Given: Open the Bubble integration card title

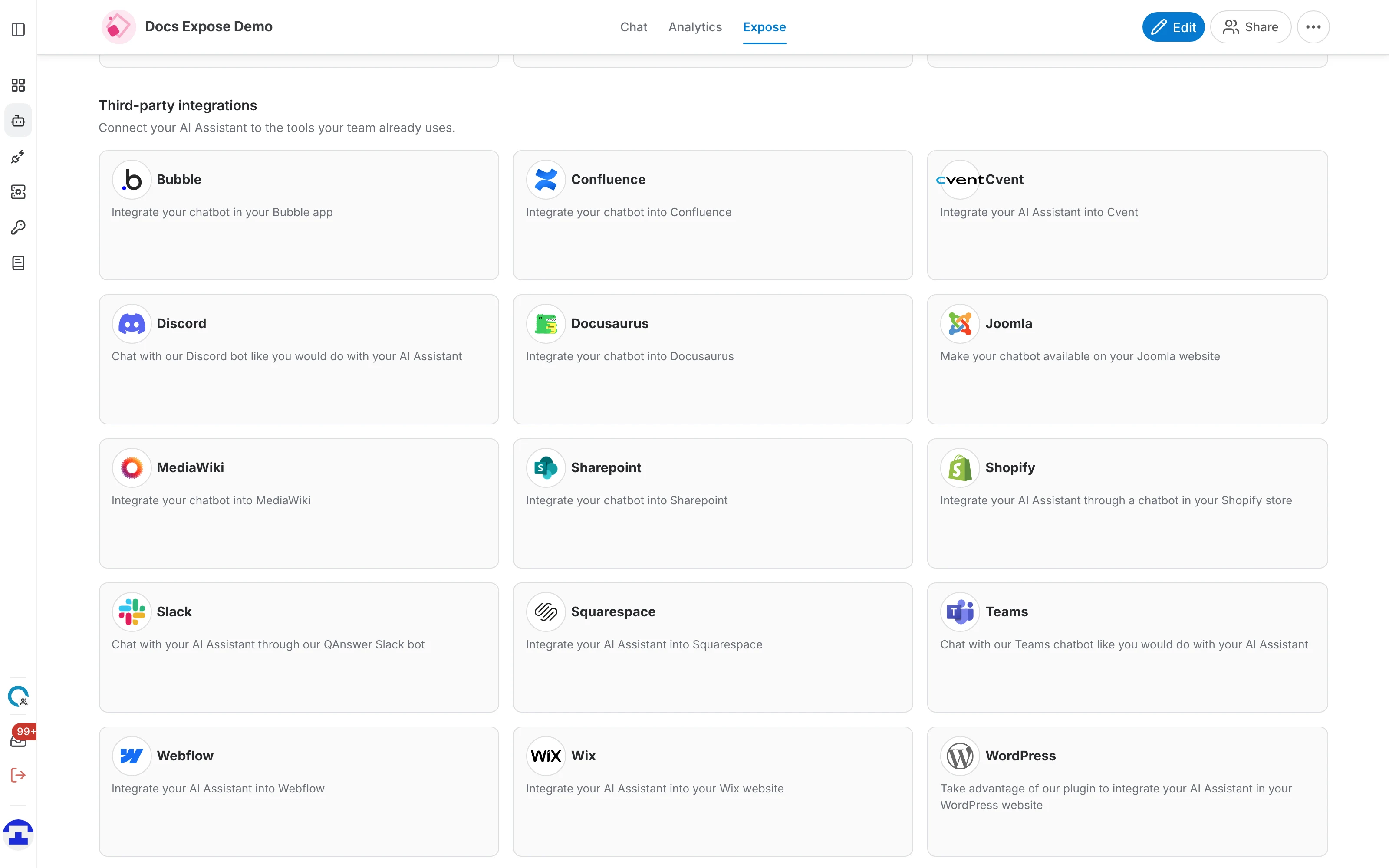Looking at the screenshot, I should tap(179, 180).
